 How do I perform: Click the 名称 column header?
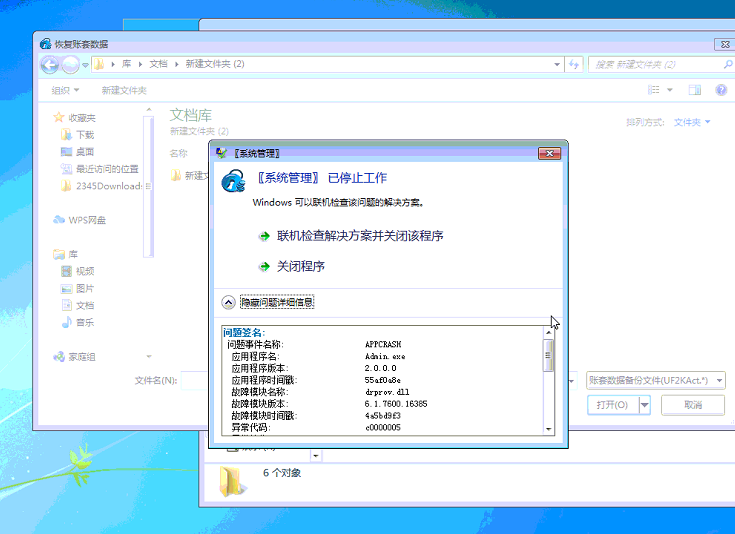coord(179,153)
